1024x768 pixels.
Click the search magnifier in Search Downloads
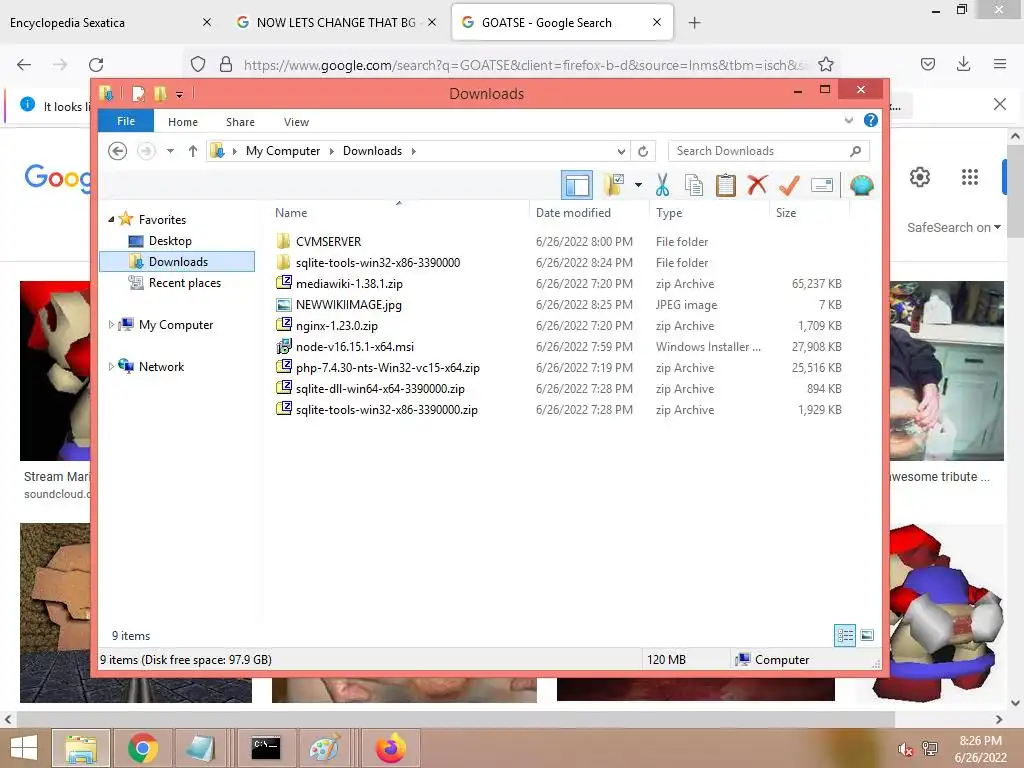coord(856,152)
